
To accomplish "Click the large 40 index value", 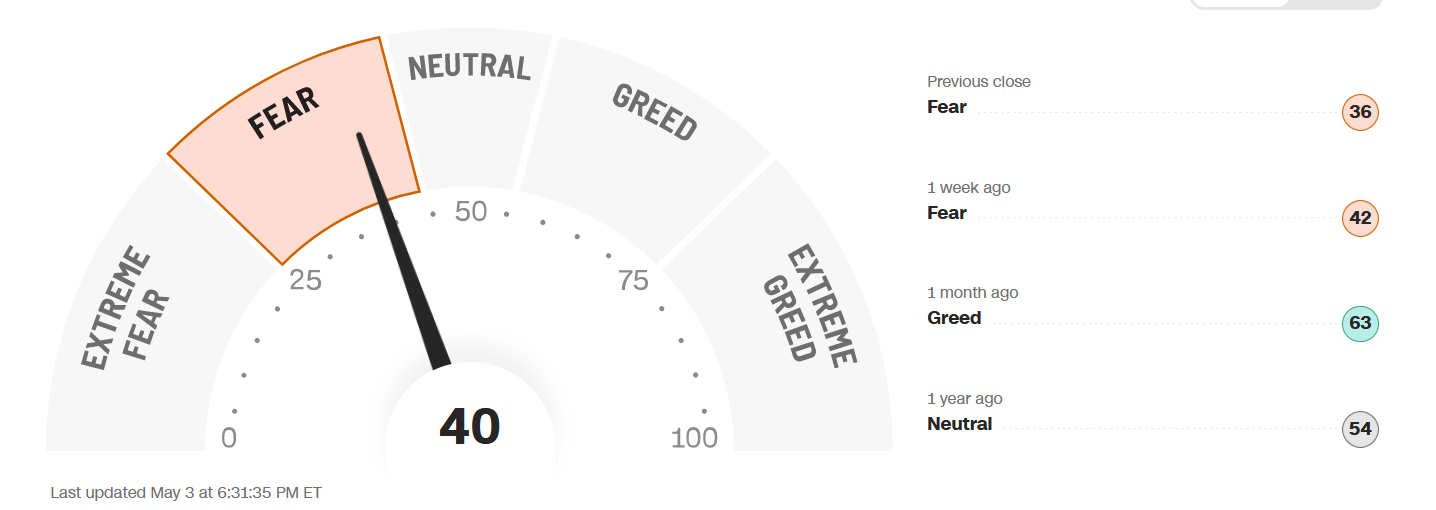I will [470, 427].
